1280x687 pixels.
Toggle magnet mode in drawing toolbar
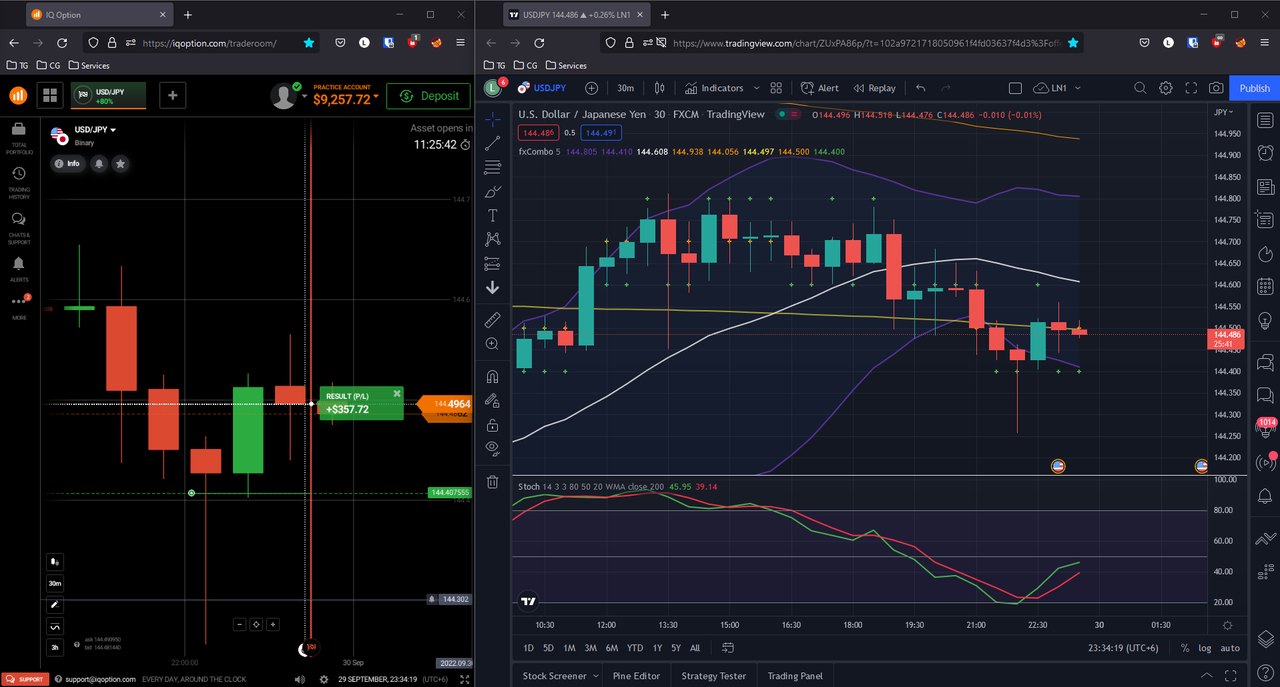492,377
